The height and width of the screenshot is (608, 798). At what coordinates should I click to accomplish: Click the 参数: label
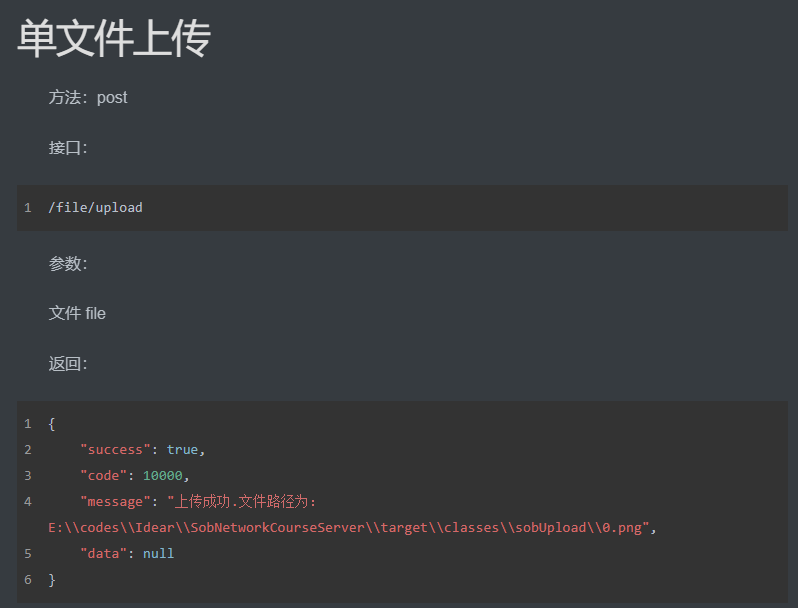(x=68, y=263)
